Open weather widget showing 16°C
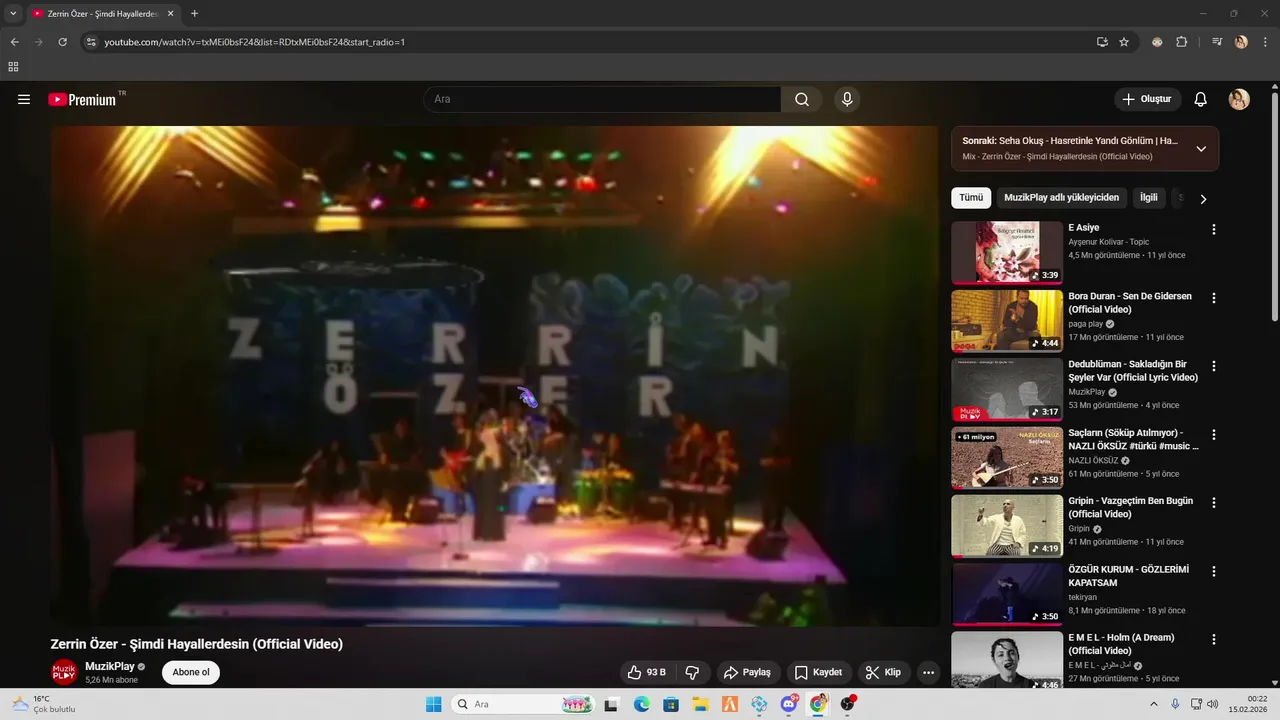The image size is (1280, 720). point(43,704)
